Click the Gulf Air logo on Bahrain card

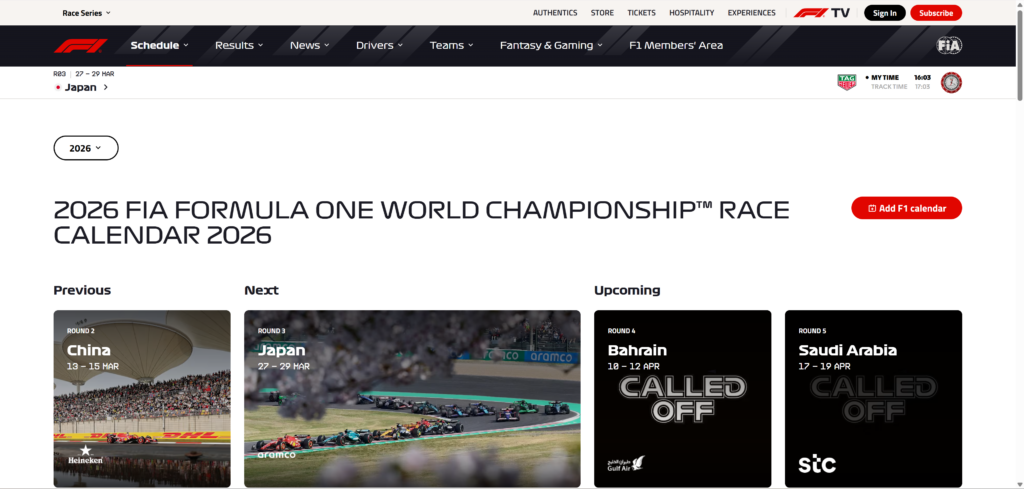tap(625, 463)
